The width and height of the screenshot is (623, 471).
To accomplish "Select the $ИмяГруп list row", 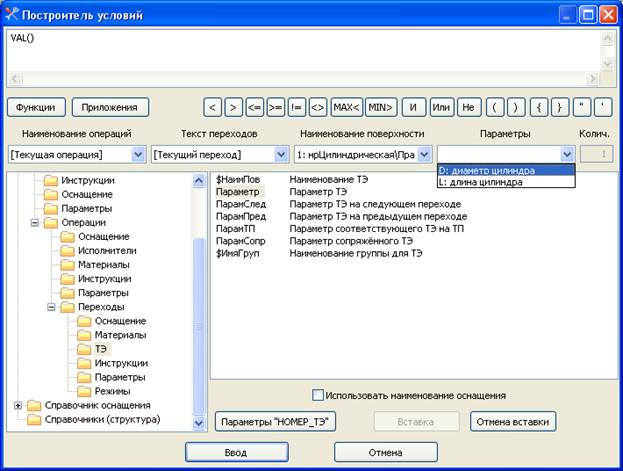I will [319, 253].
